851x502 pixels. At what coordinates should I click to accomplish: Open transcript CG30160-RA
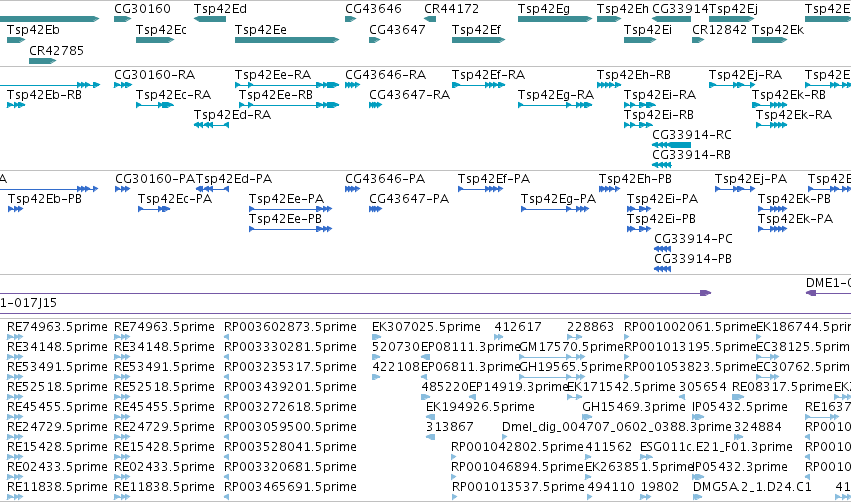(155, 75)
